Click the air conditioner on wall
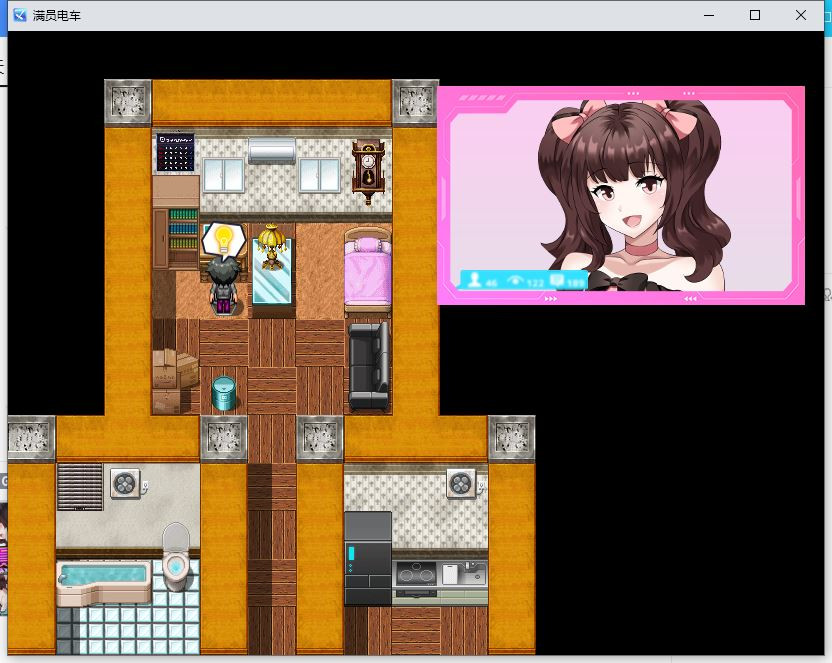 (272, 151)
